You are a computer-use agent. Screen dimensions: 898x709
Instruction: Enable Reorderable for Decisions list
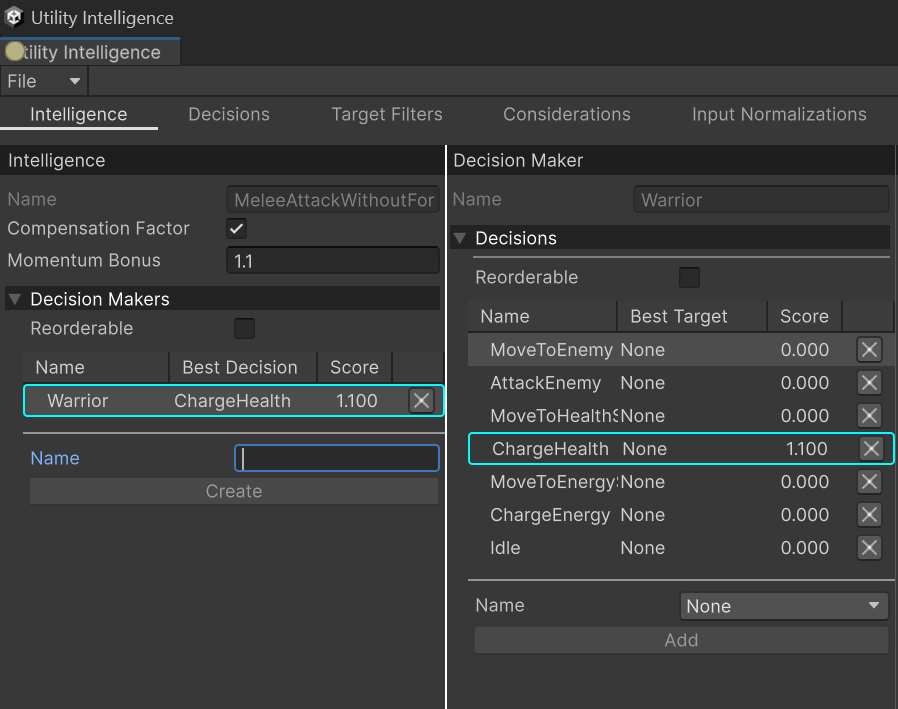[690, 278]
